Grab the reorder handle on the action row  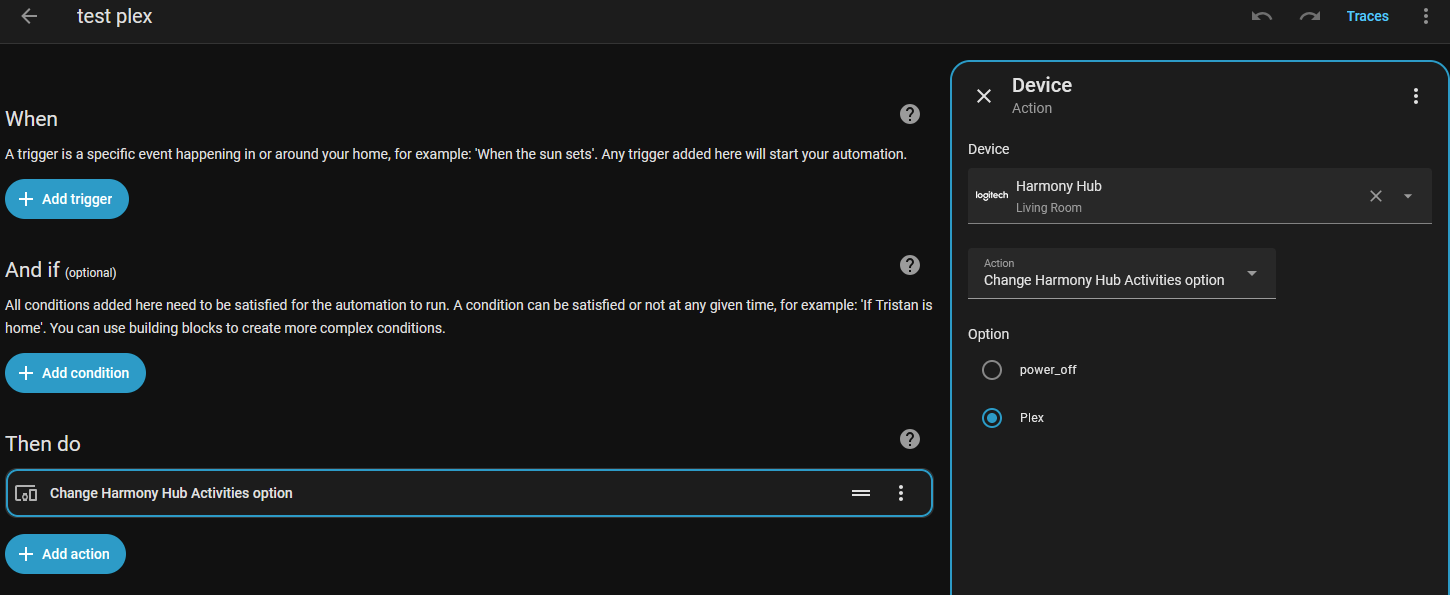click(861, 493)
